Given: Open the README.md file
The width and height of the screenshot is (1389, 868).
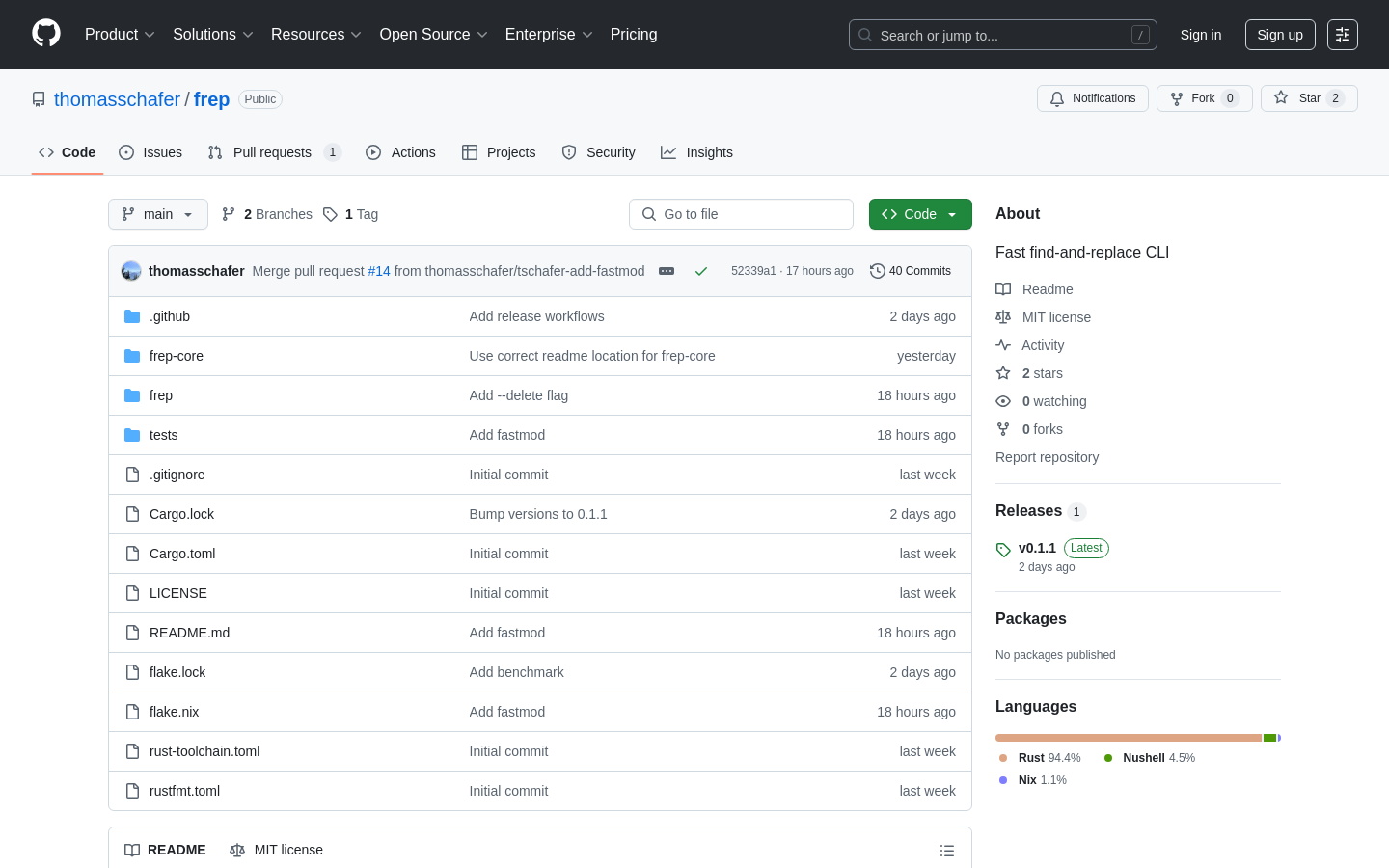Looking at the screenshot, I should pyautogui.click(x=189, y=633).
